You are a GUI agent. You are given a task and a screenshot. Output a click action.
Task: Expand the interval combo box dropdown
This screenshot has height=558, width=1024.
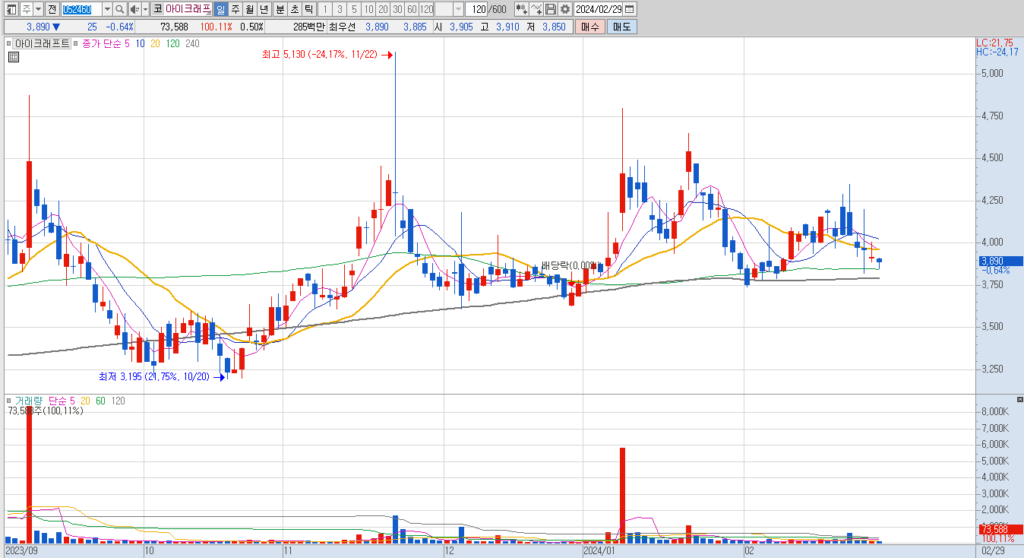click(458, 9)
